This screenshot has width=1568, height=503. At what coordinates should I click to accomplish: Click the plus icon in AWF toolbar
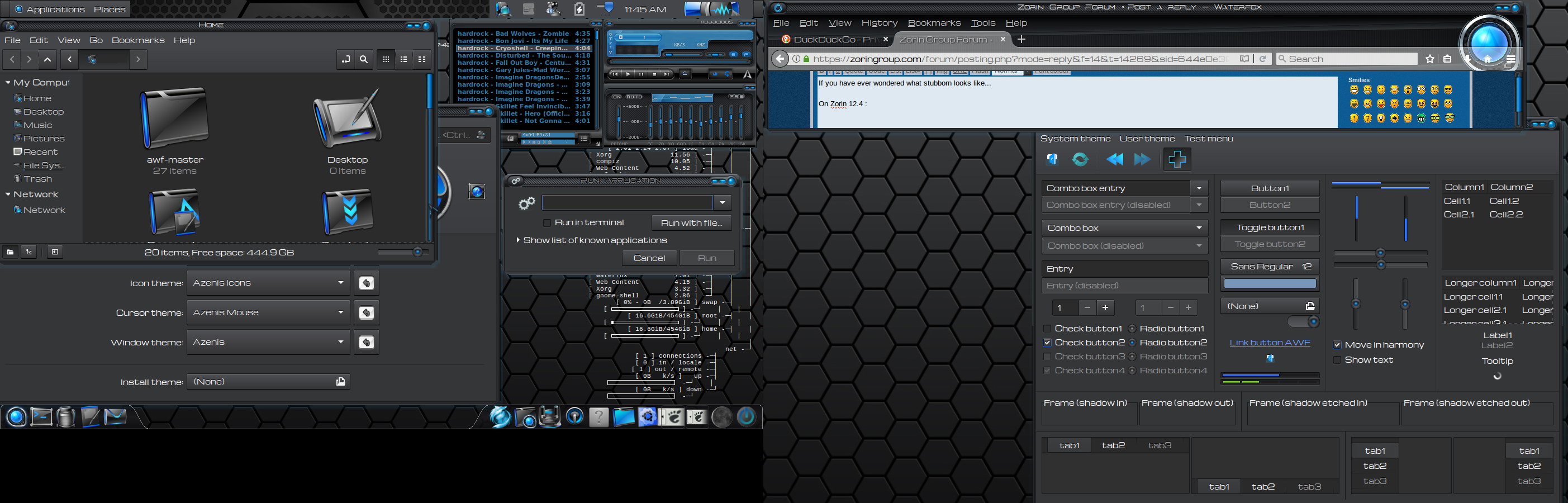click(x=1177, y=159)
